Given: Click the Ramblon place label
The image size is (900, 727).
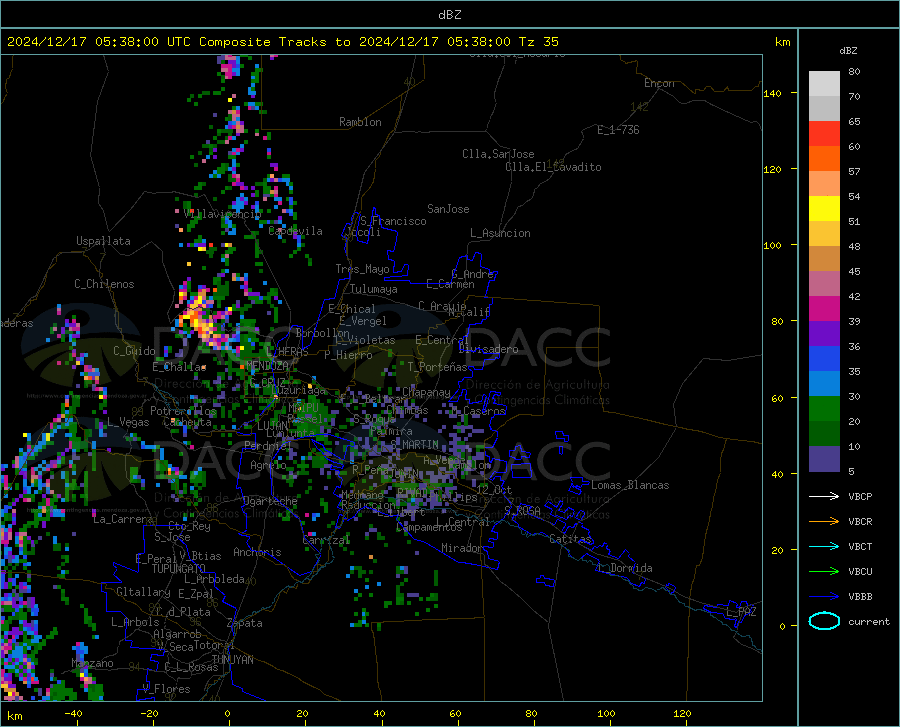Looking at the screenshot, I should pyautogui.click(x=360, y=122).
